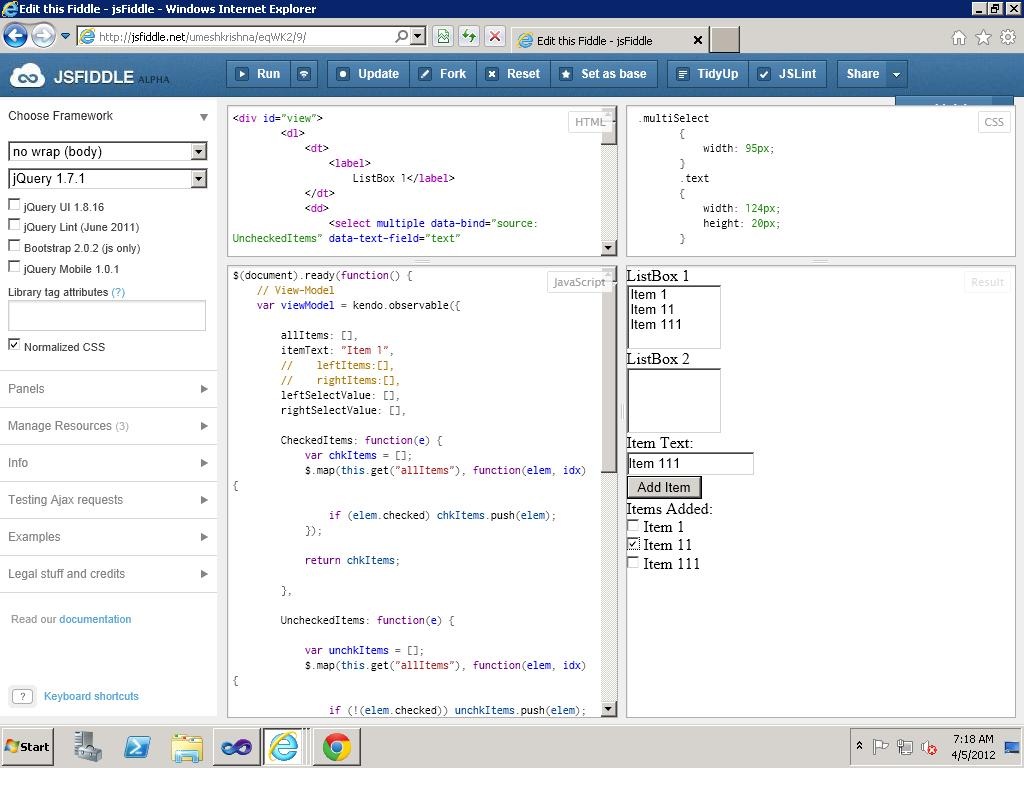Open the IE tools gear icon

coord(1008,38)
